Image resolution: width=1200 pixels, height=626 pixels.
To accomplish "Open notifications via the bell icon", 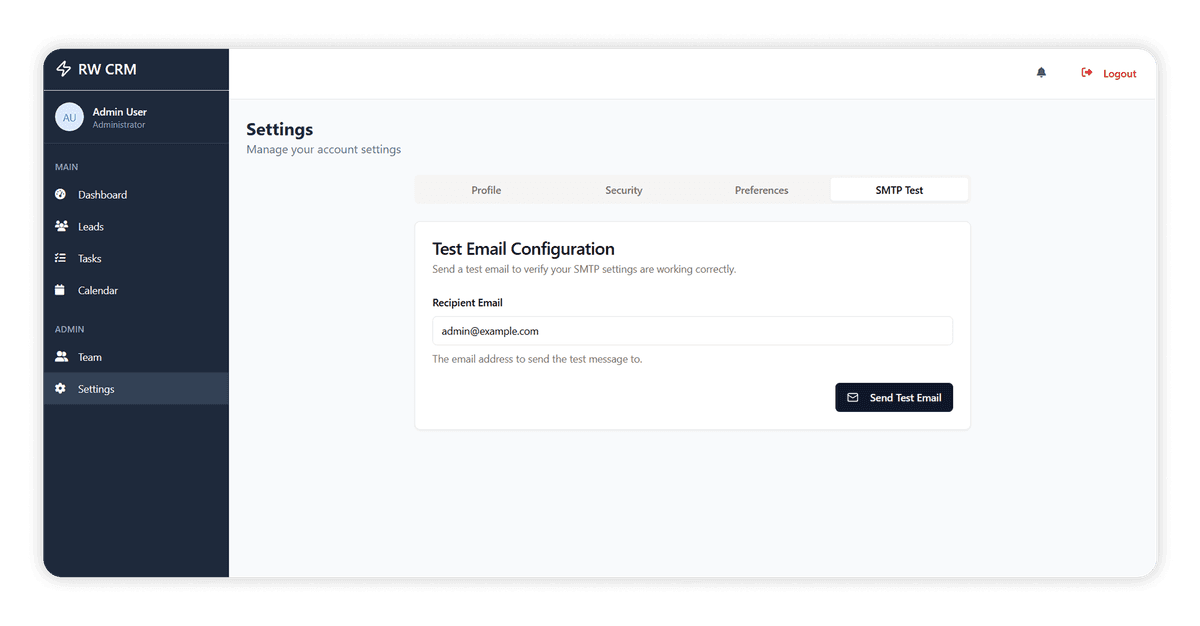I will (1041, 73).
